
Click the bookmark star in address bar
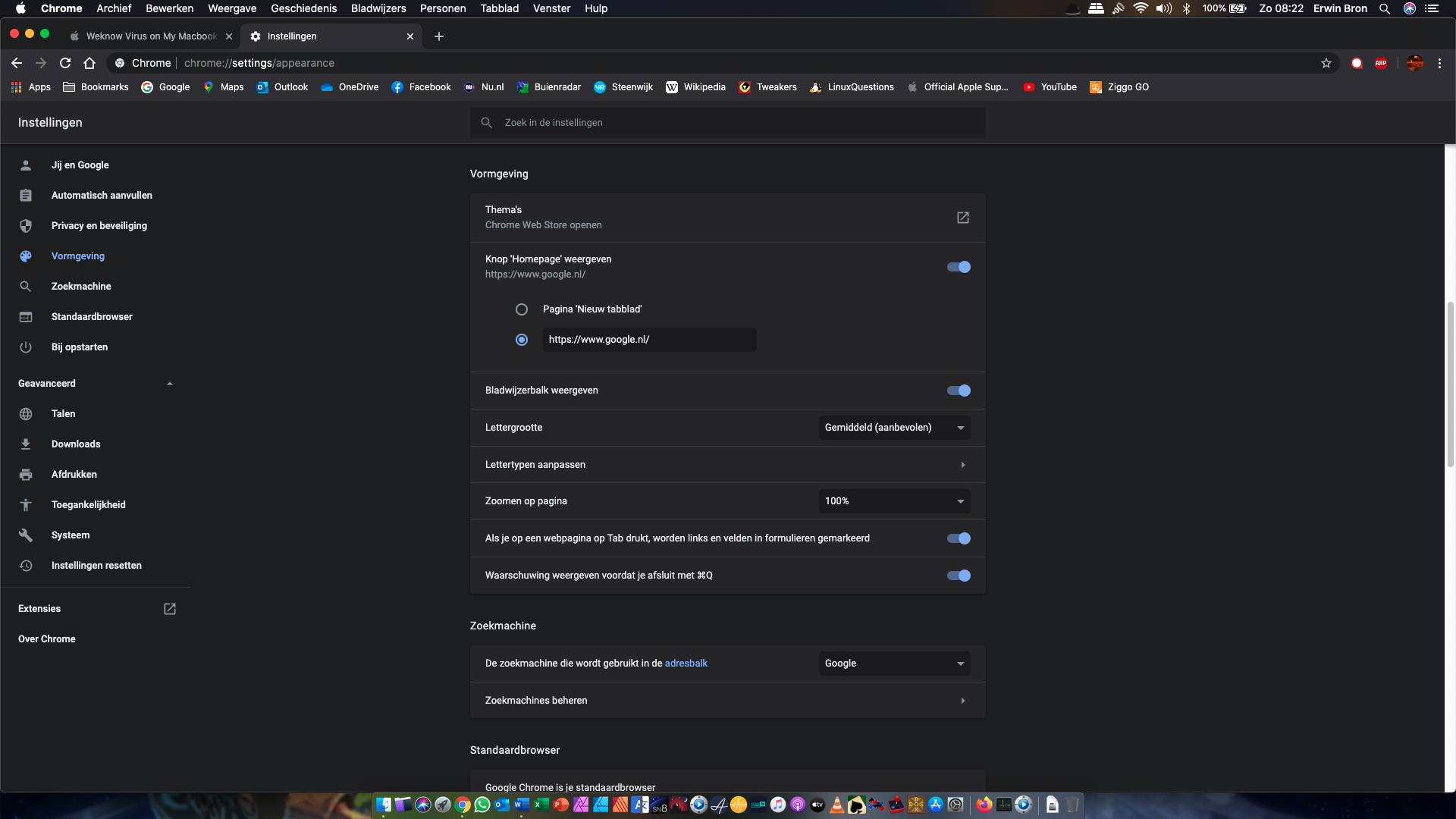click(1326, 63)
